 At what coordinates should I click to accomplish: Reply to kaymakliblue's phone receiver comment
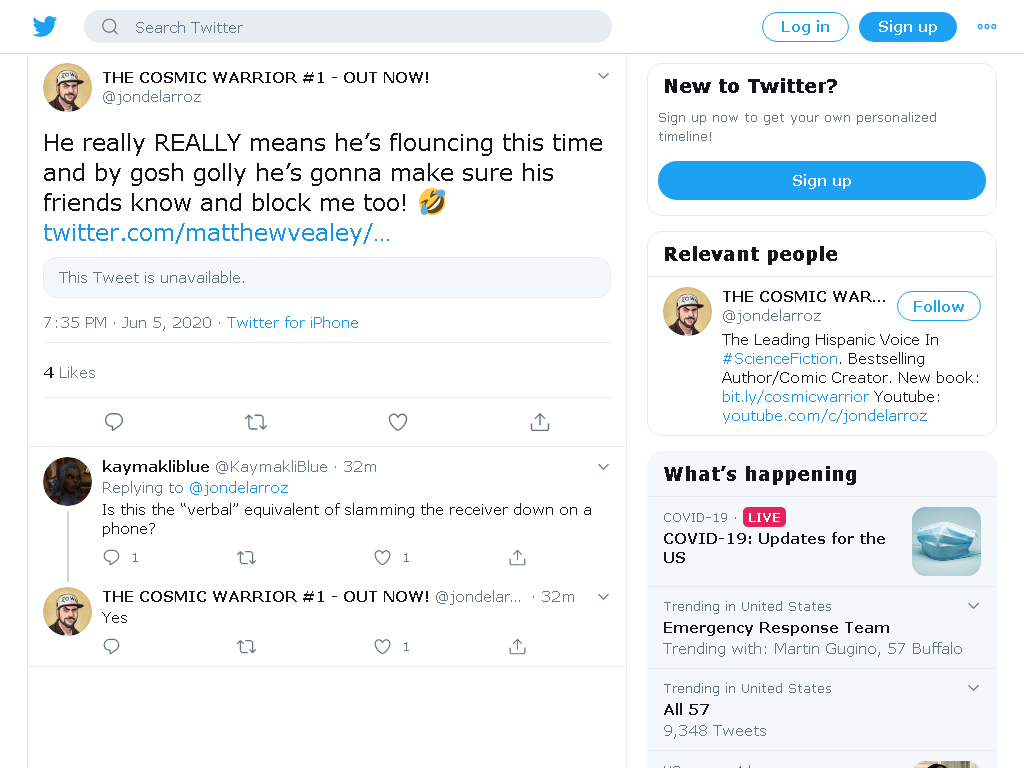[x=112, y=557]
